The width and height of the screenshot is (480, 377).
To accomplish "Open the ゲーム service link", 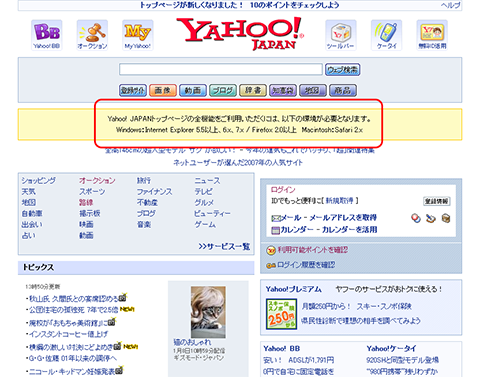I will coord(205,224).
